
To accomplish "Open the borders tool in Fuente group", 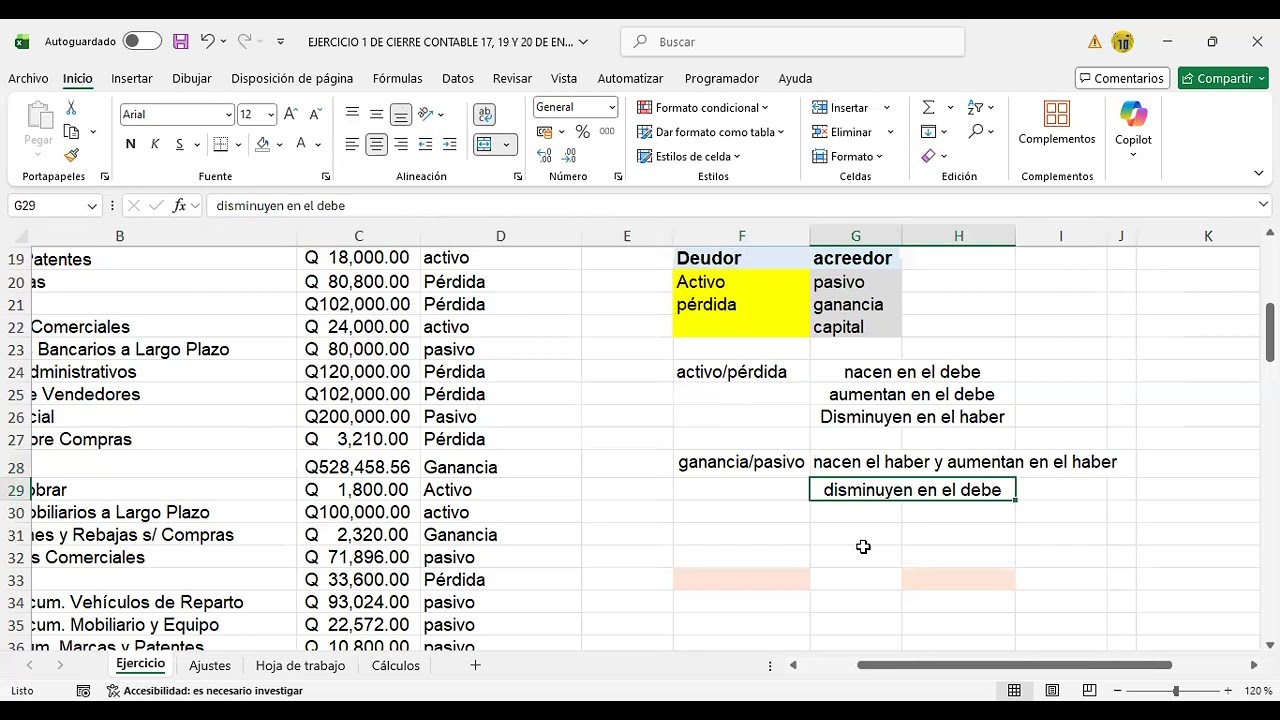I will [x=222, y=144].
